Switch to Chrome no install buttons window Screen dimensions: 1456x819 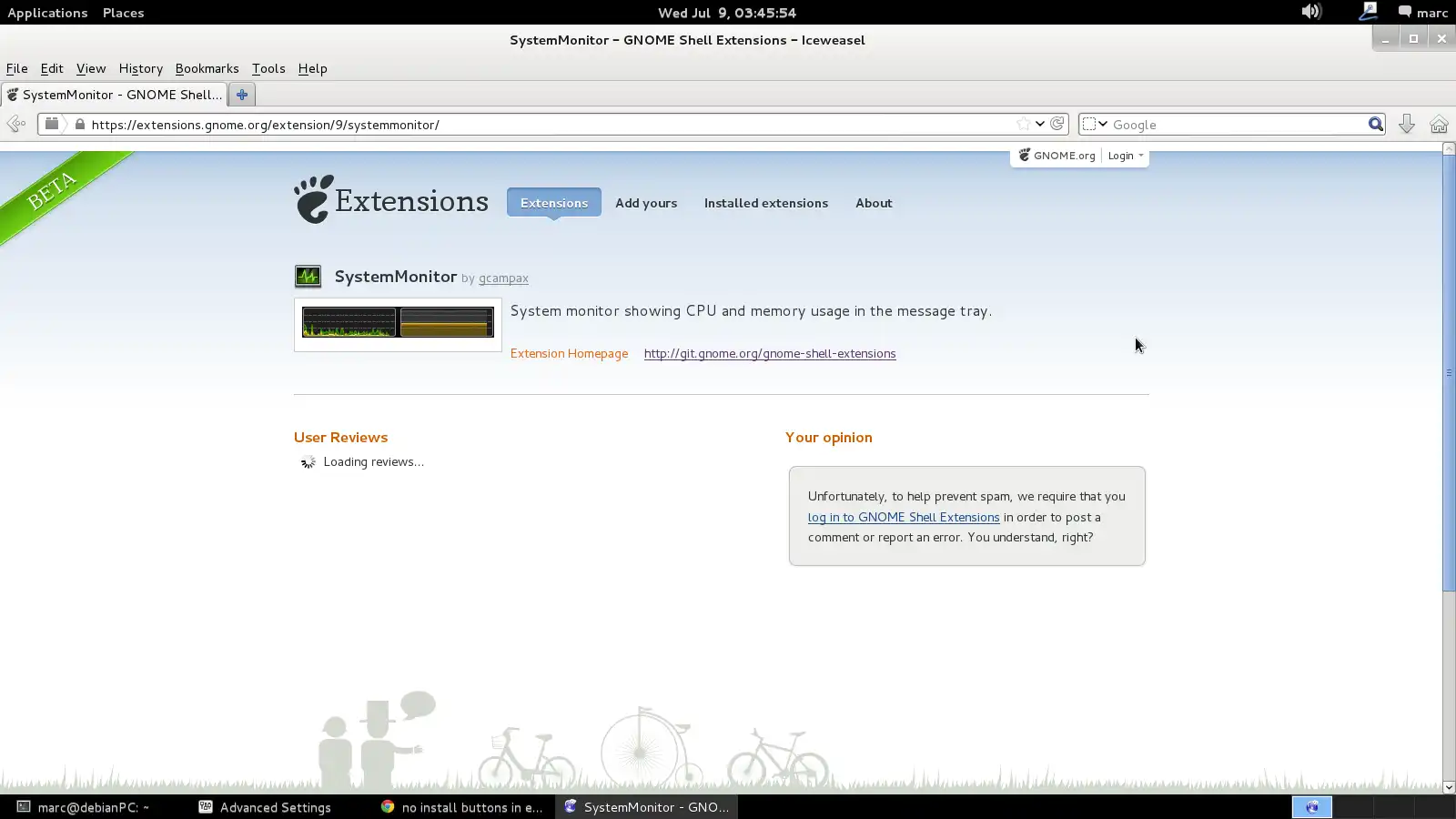(462, 807)
